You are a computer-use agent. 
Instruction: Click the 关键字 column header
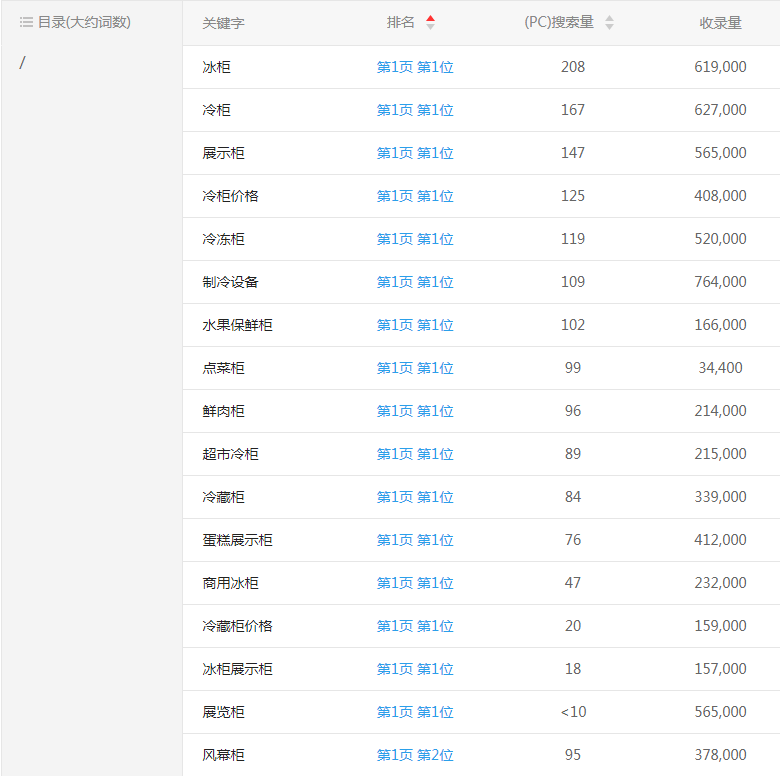[x=223, y=23]
